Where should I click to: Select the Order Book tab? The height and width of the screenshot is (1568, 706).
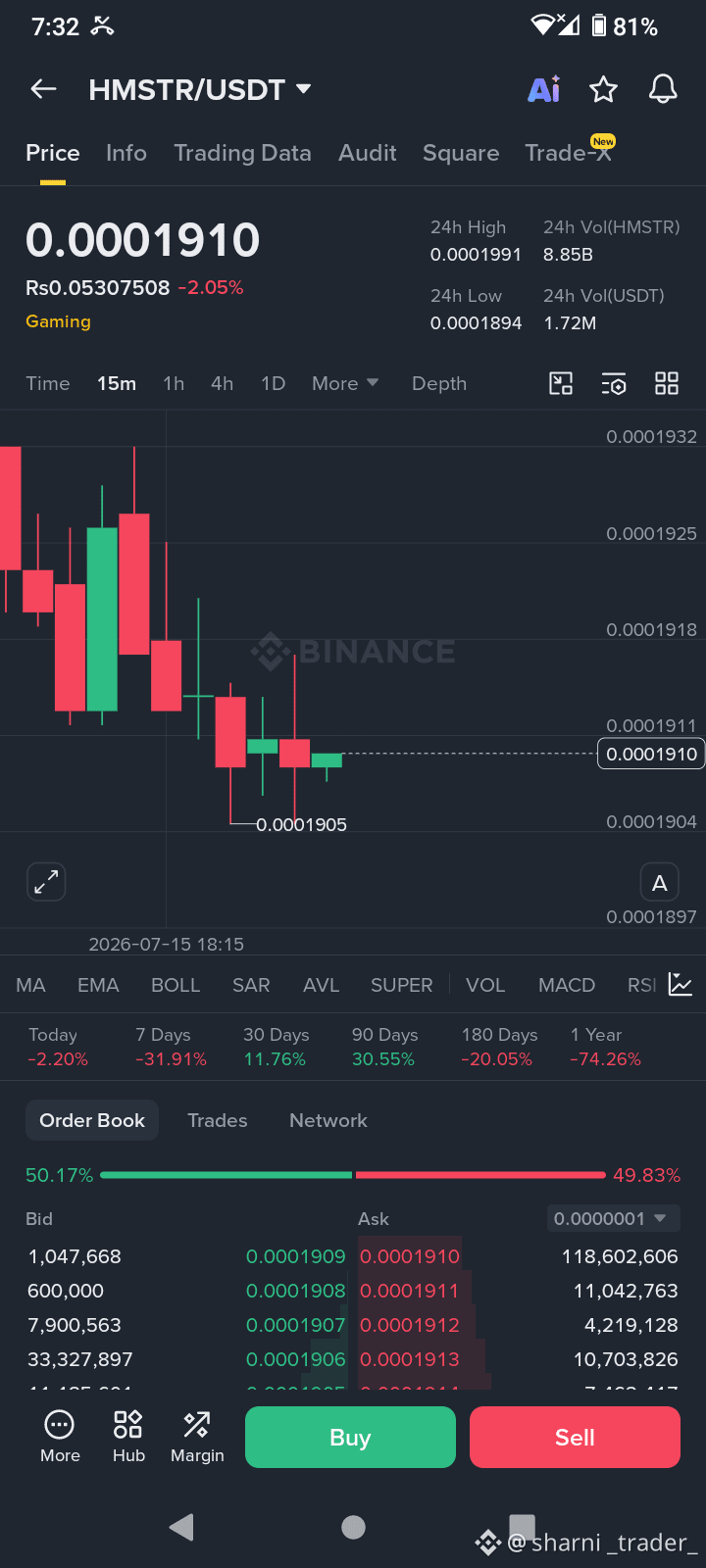pos(92,1120)
